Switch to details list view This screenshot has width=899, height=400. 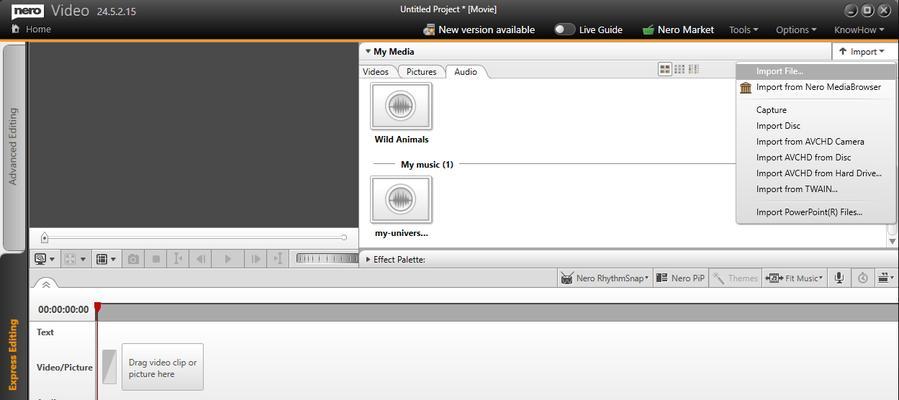pos(694,69)
